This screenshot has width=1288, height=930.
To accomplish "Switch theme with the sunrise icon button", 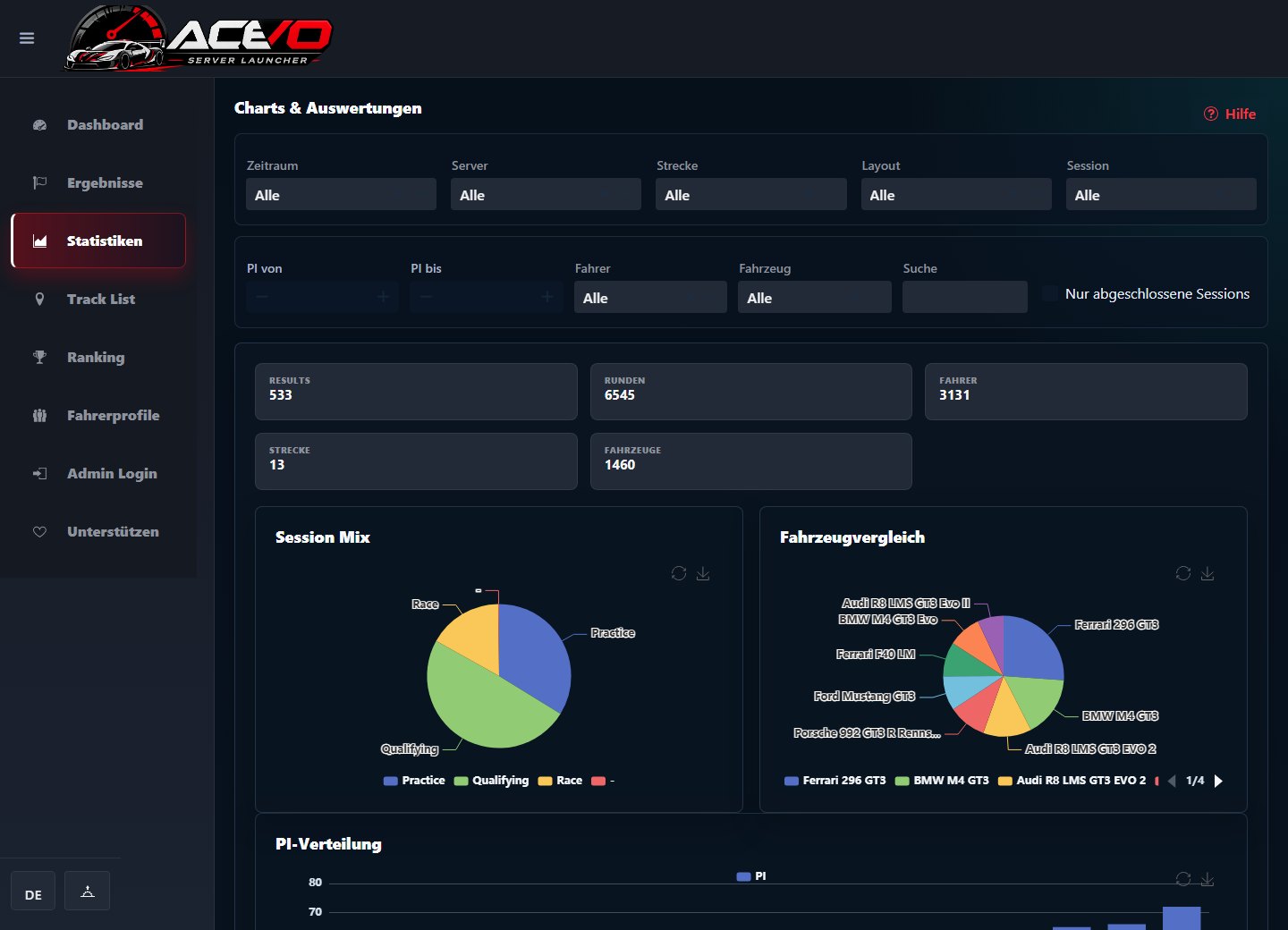I will (x=88, y=891).
